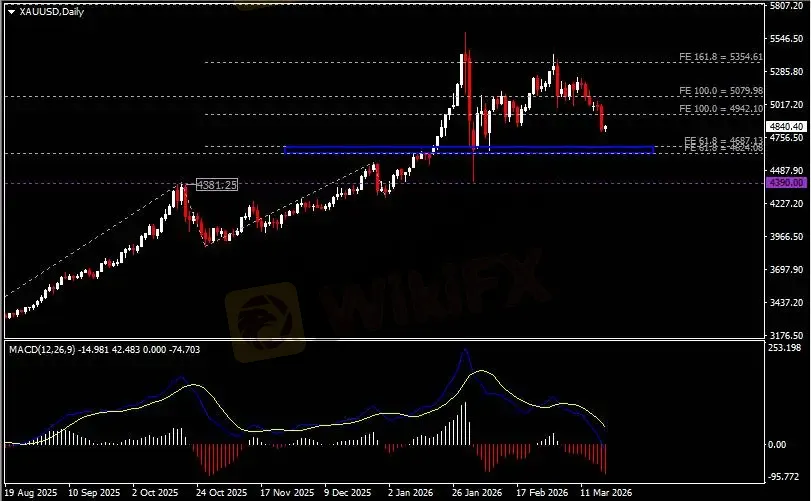The width and height of the screenshot is (811, 501).
Task: Click the 2 Oct 2025 date label
Action: coord(155,493)
